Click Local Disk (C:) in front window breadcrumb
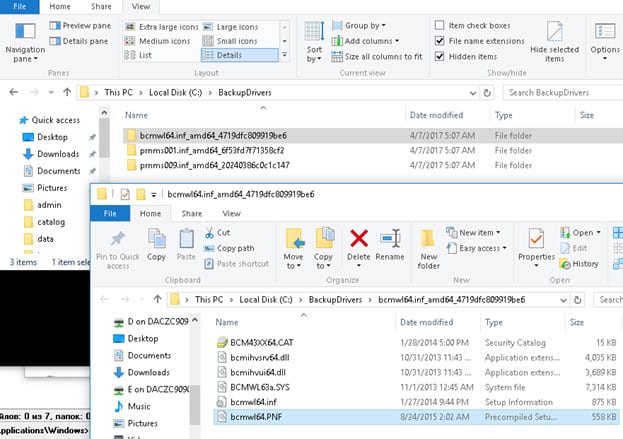This screenshot has width=623, height=439. point(266,300)
